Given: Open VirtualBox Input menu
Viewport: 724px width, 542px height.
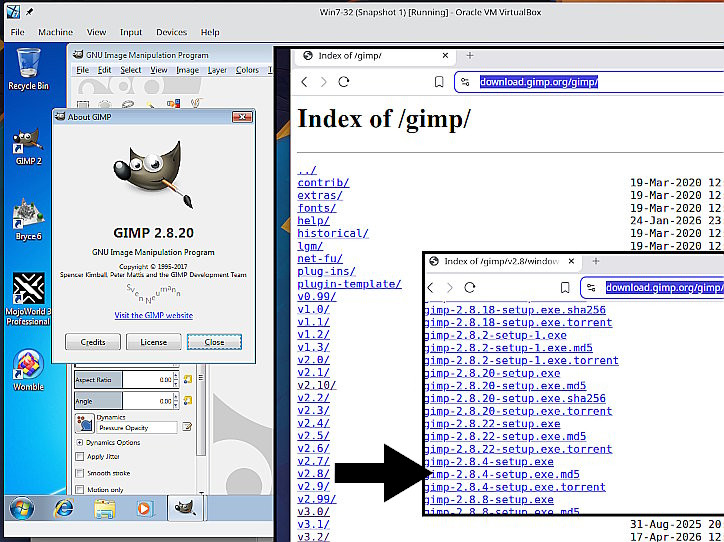Looking at the screenshot, I should 131,32.
